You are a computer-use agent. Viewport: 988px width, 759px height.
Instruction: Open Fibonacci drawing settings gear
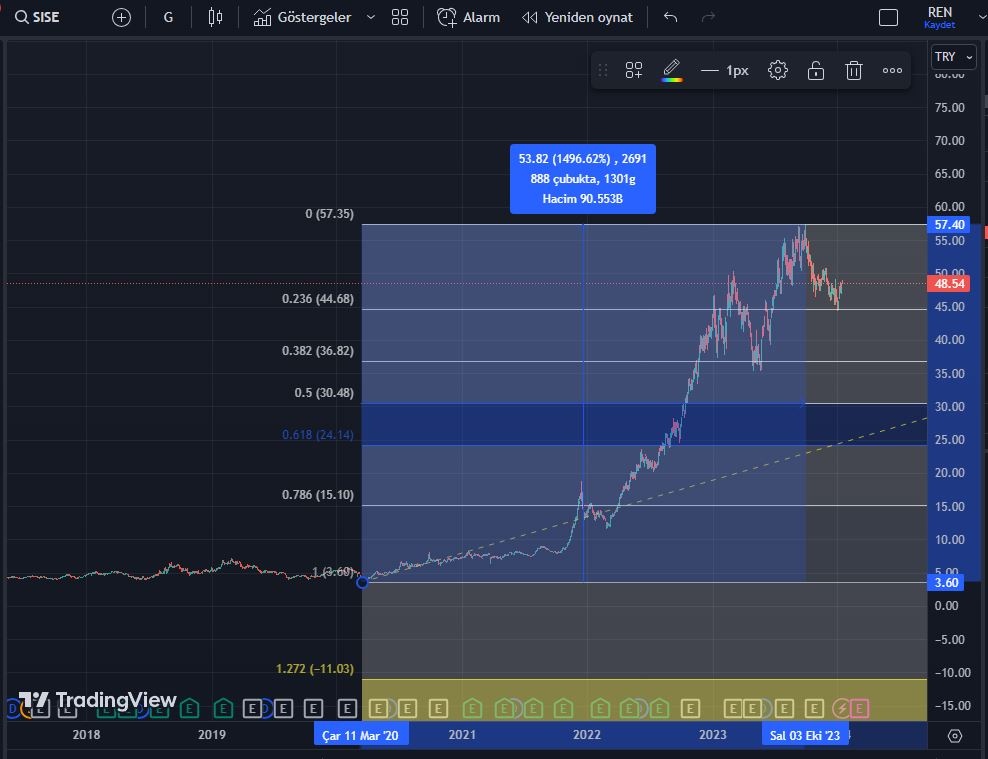click(778, 70)
